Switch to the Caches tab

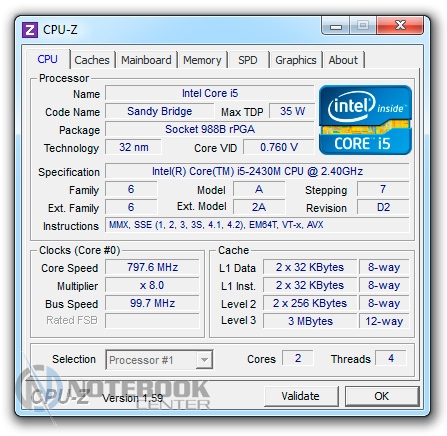92,60
